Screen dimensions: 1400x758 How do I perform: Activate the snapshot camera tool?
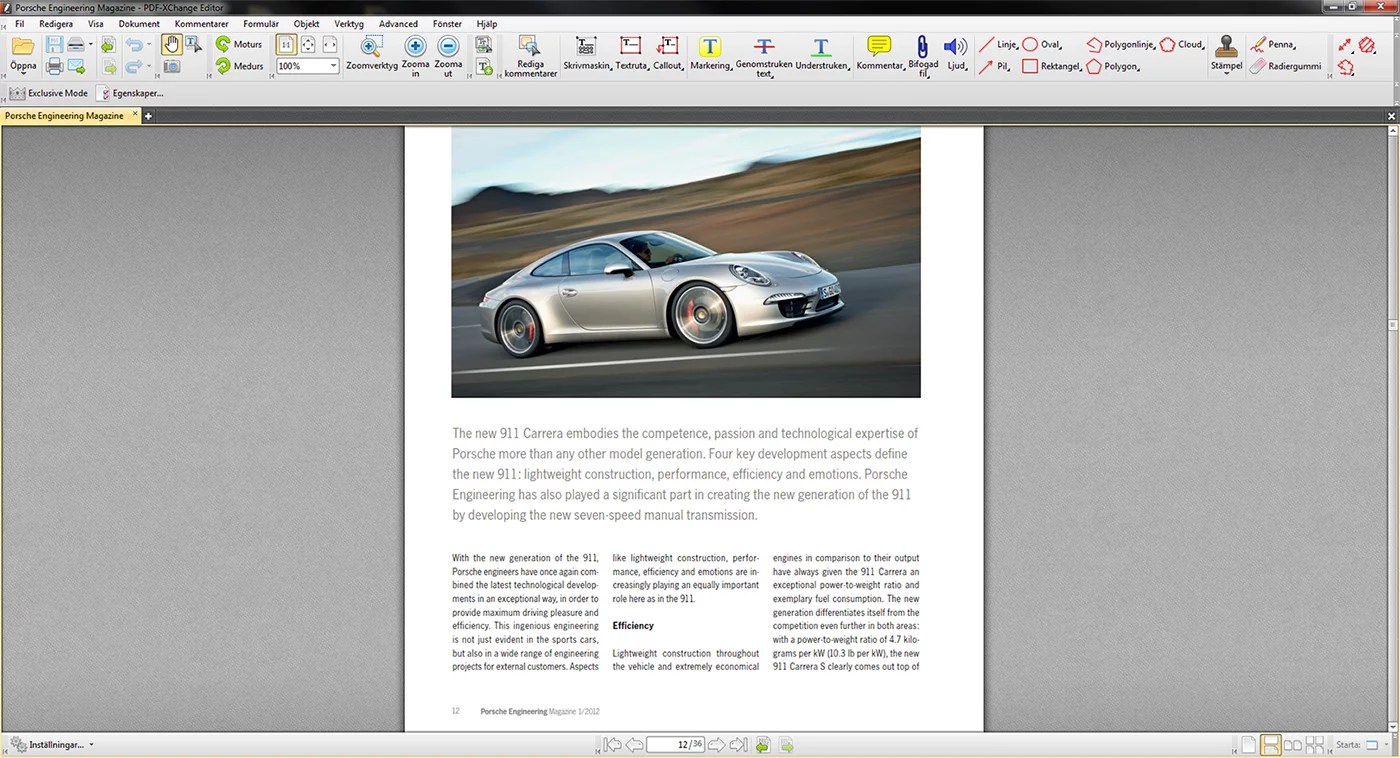tap(171, 67)
